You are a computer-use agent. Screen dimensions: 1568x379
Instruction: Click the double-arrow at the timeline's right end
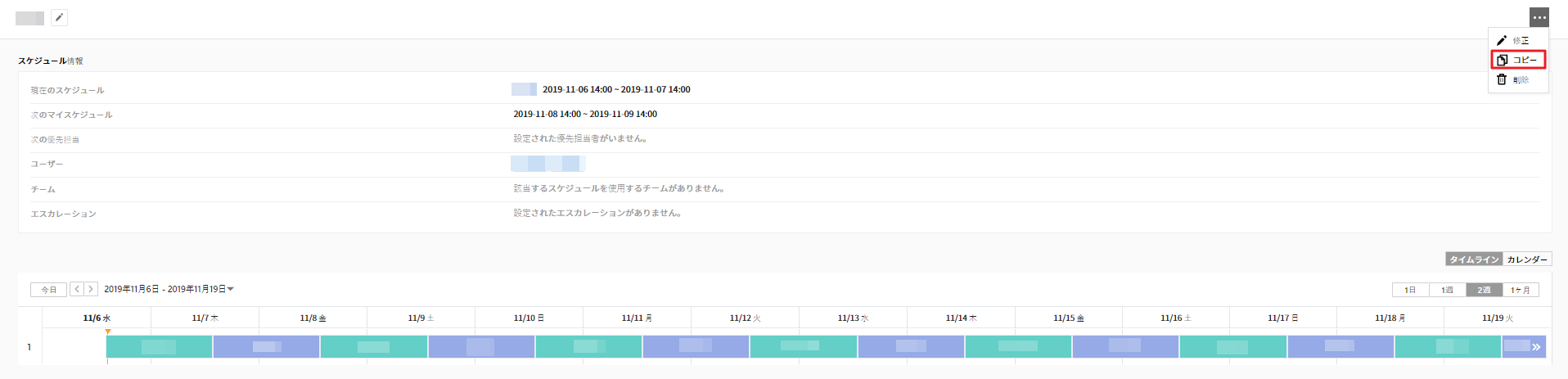tap(1536, 347)
